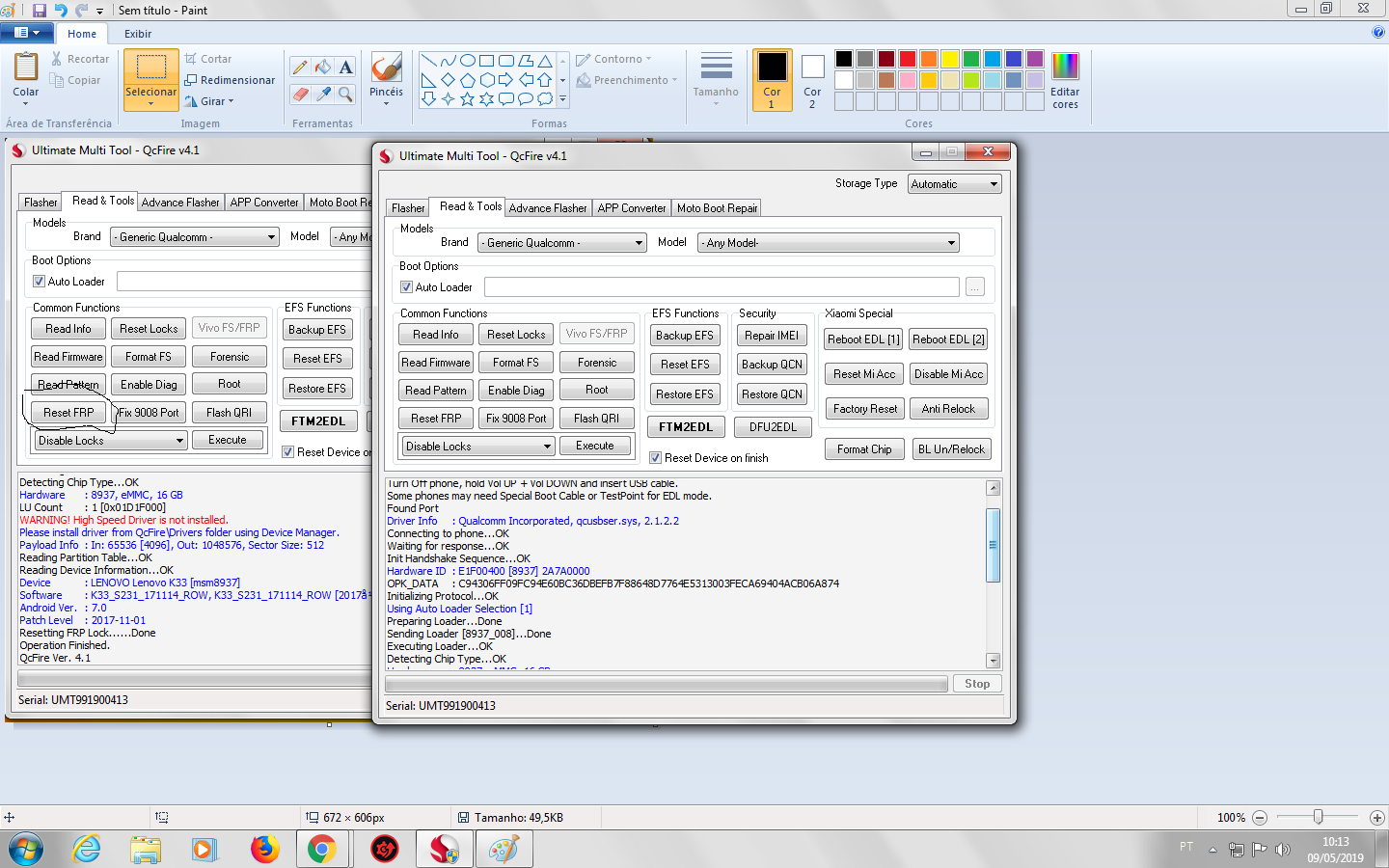Viewport: 1389px width, 868px height.
Task: Open Firefox from the taskbar
Action: click(x=263, y=849)
